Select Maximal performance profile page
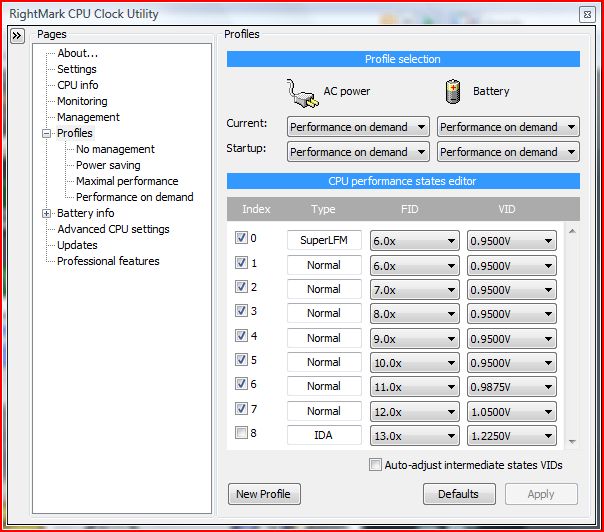 pyautogui.click(x=127, y=181)
